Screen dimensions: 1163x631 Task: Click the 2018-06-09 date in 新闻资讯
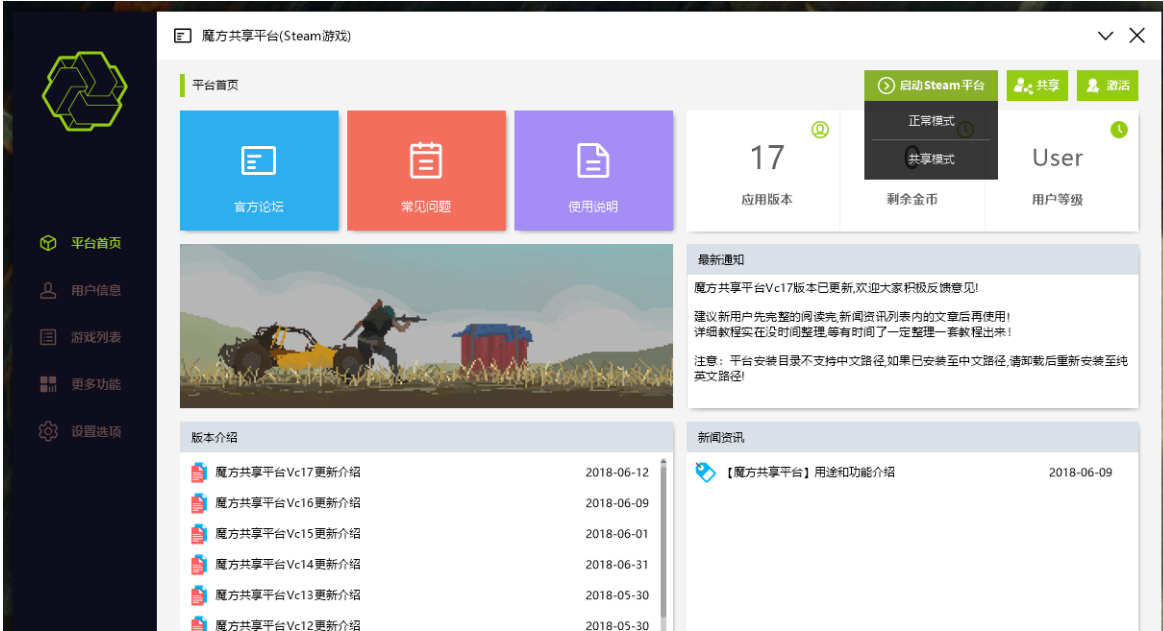coord(1080,472)
